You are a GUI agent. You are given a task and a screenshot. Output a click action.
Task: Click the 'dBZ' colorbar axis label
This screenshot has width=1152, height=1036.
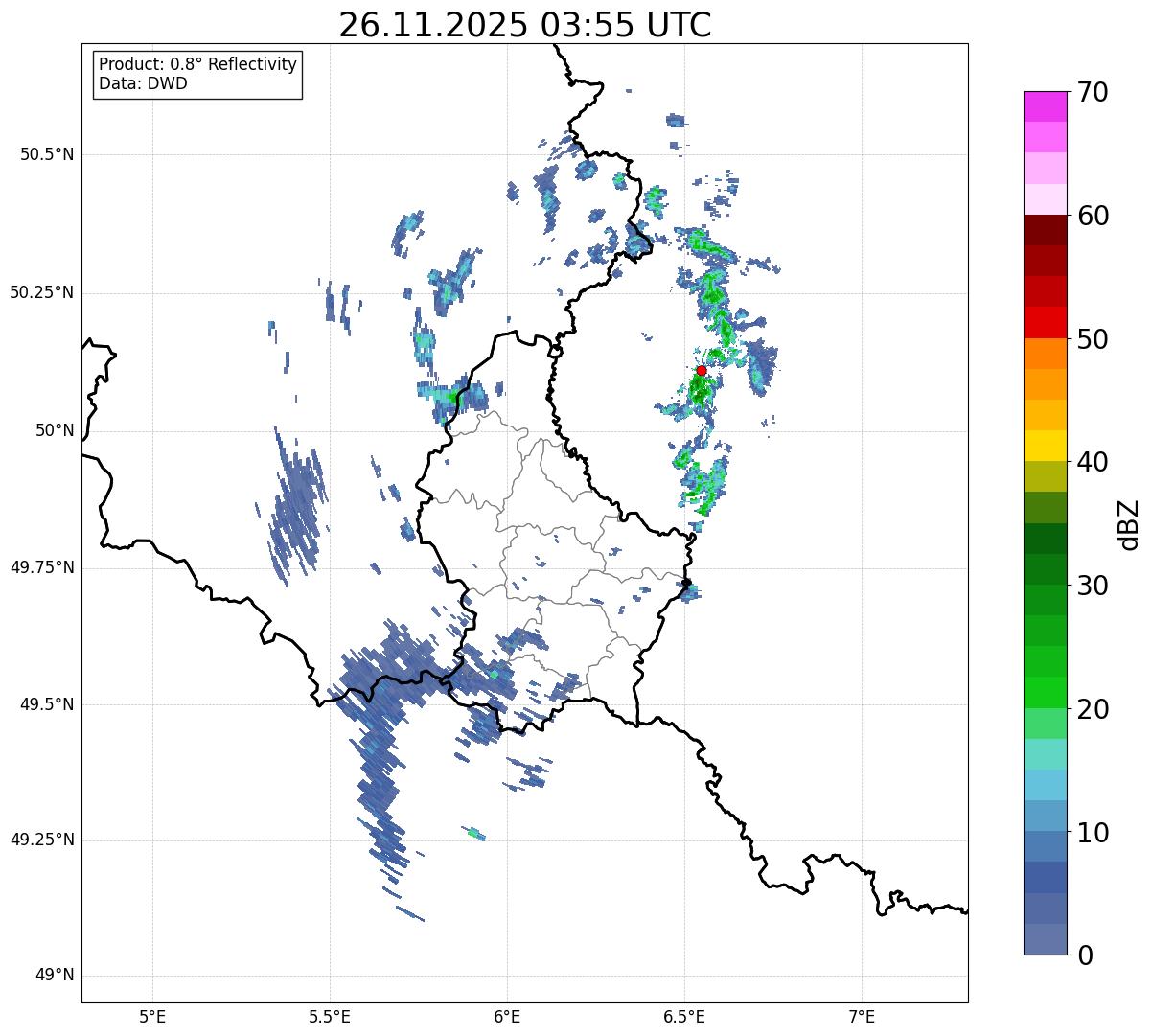pos(1129,524)
